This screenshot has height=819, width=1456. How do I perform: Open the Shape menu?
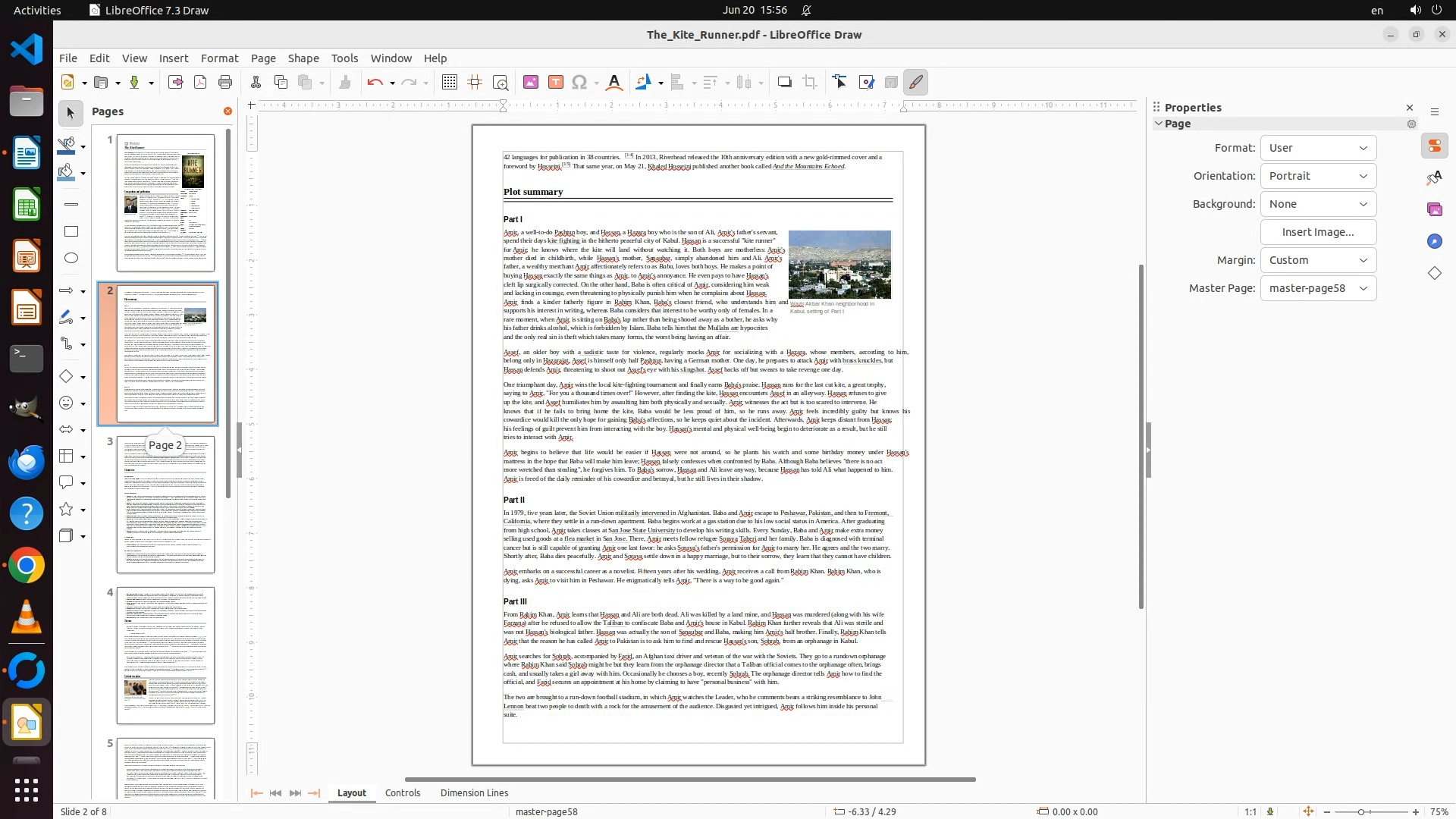[303, 58]
